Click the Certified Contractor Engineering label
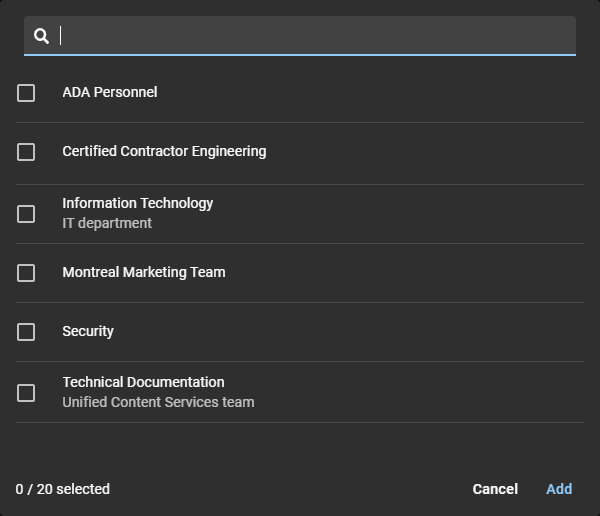600x516 pixels. click(164, 151)
